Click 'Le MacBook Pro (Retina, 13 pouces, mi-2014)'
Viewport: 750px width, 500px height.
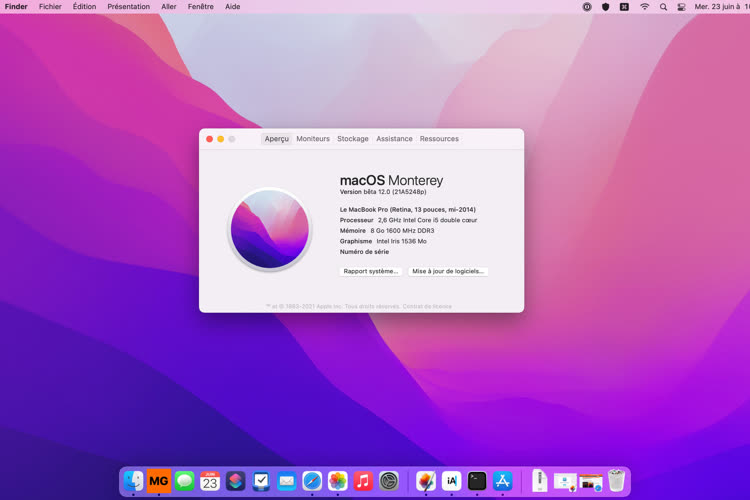(x=408, y=210)
